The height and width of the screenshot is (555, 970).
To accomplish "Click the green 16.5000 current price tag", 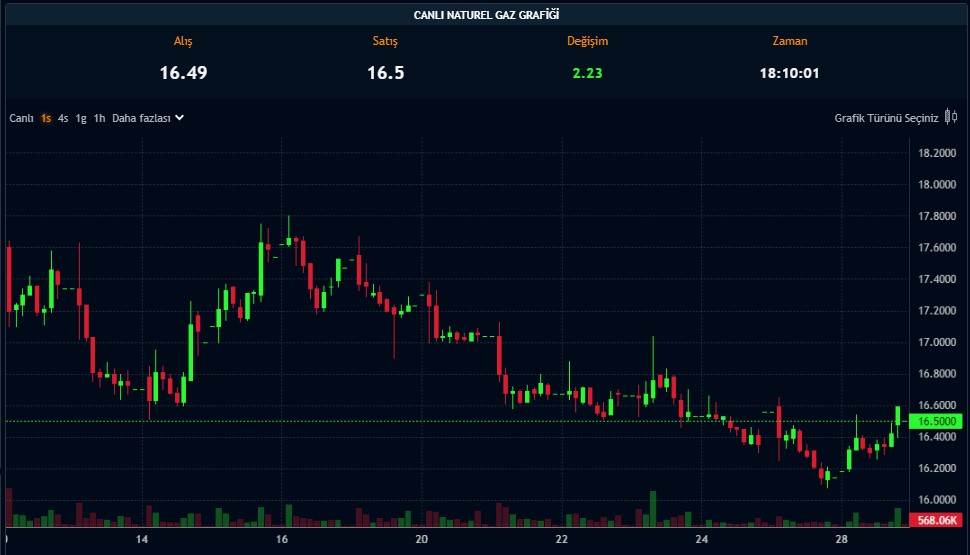I will pos(936,421).
